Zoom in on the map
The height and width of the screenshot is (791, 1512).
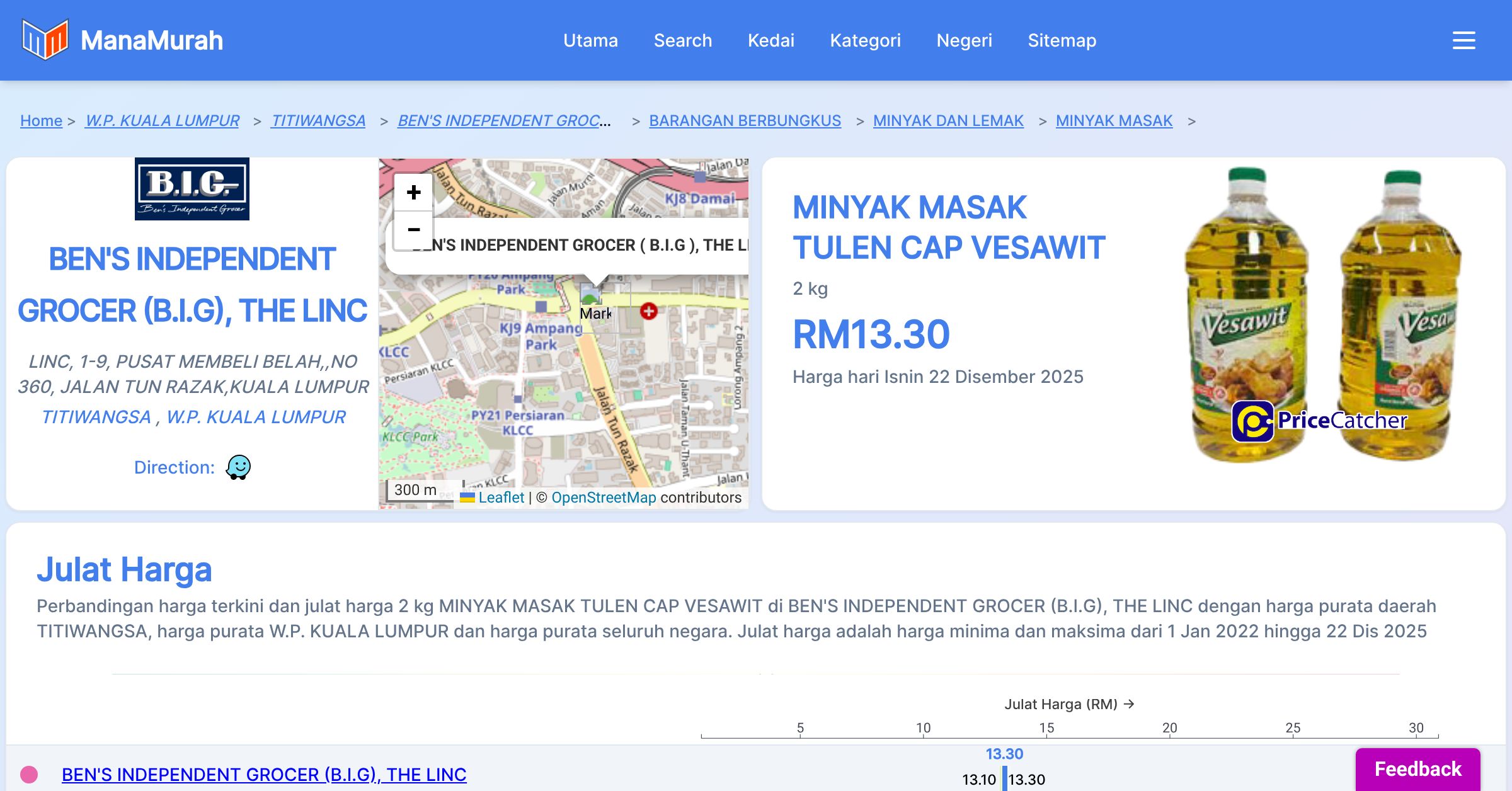click(x=413, y=192)
